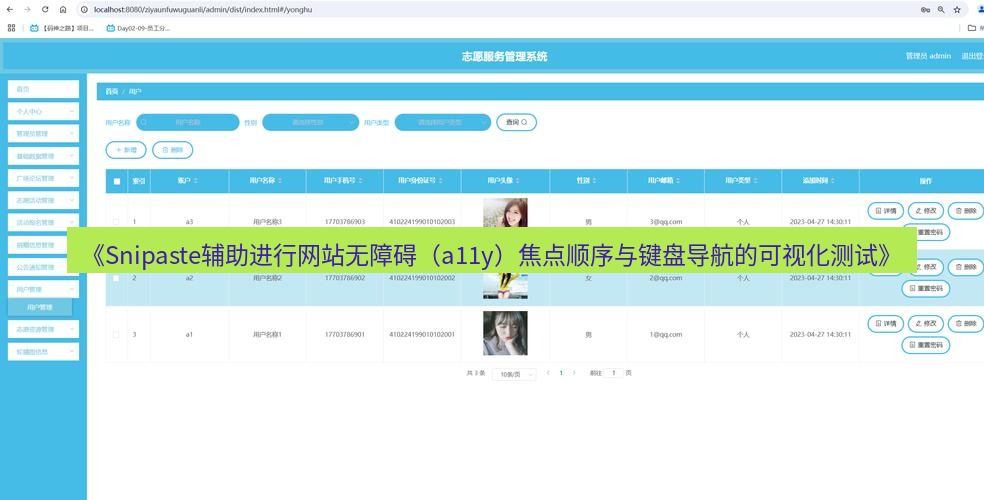Reload the page with refresh icon

tap(45, 9)
